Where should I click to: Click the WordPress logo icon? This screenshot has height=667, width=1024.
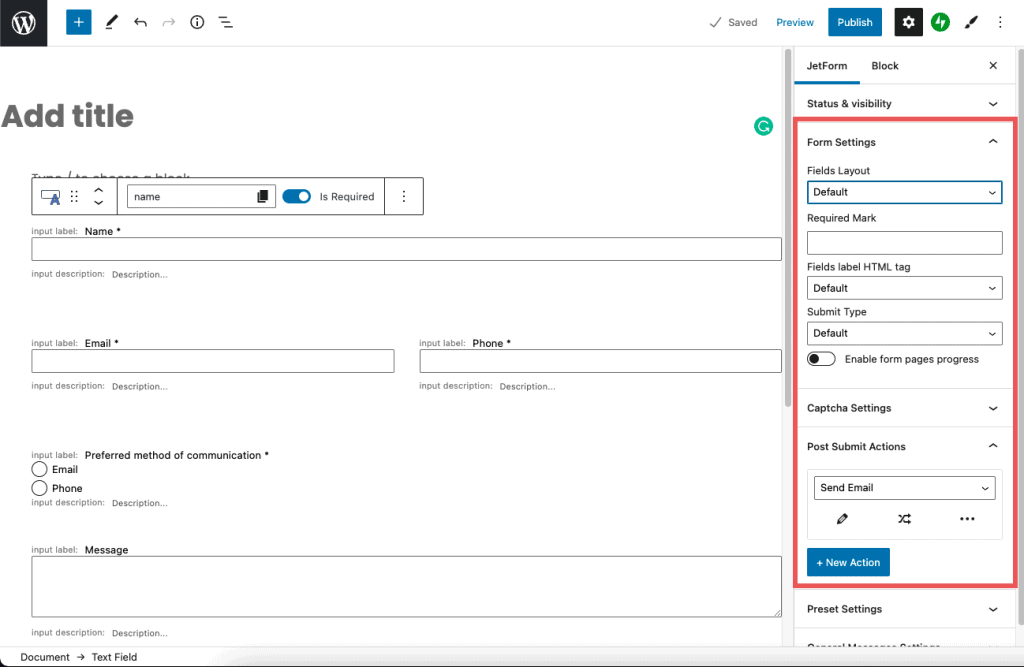24,23
